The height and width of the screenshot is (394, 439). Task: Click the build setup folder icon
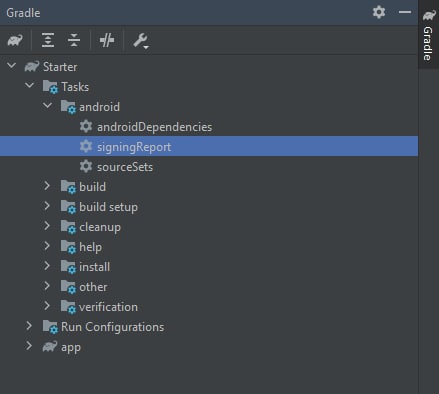click(68, 207)
